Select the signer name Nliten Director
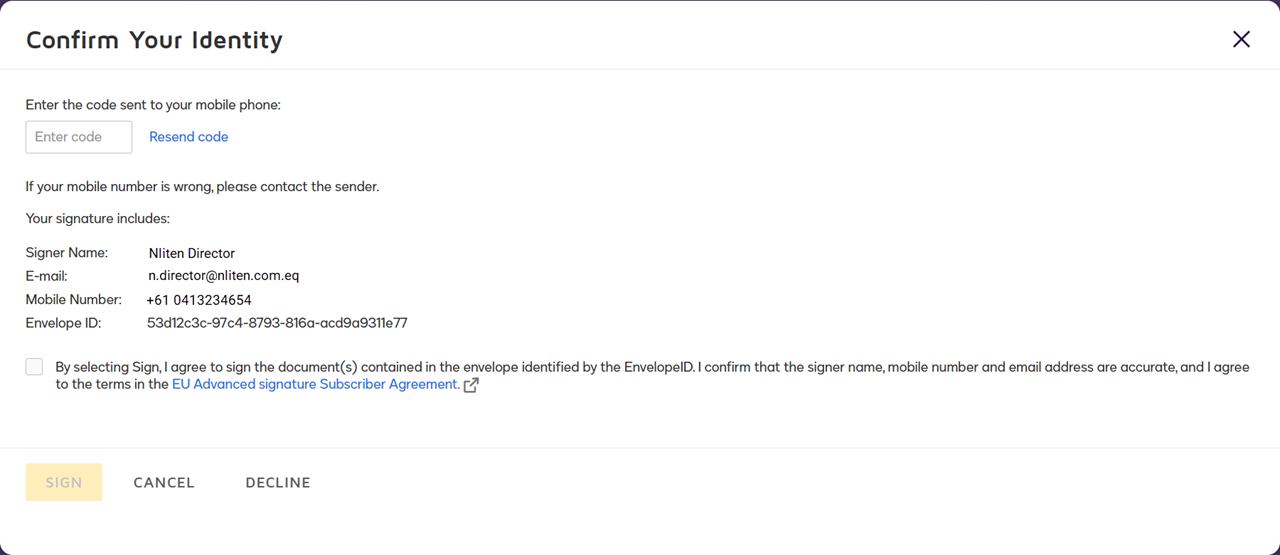Viewport: 1280px width, 555px height. point(191,253)
